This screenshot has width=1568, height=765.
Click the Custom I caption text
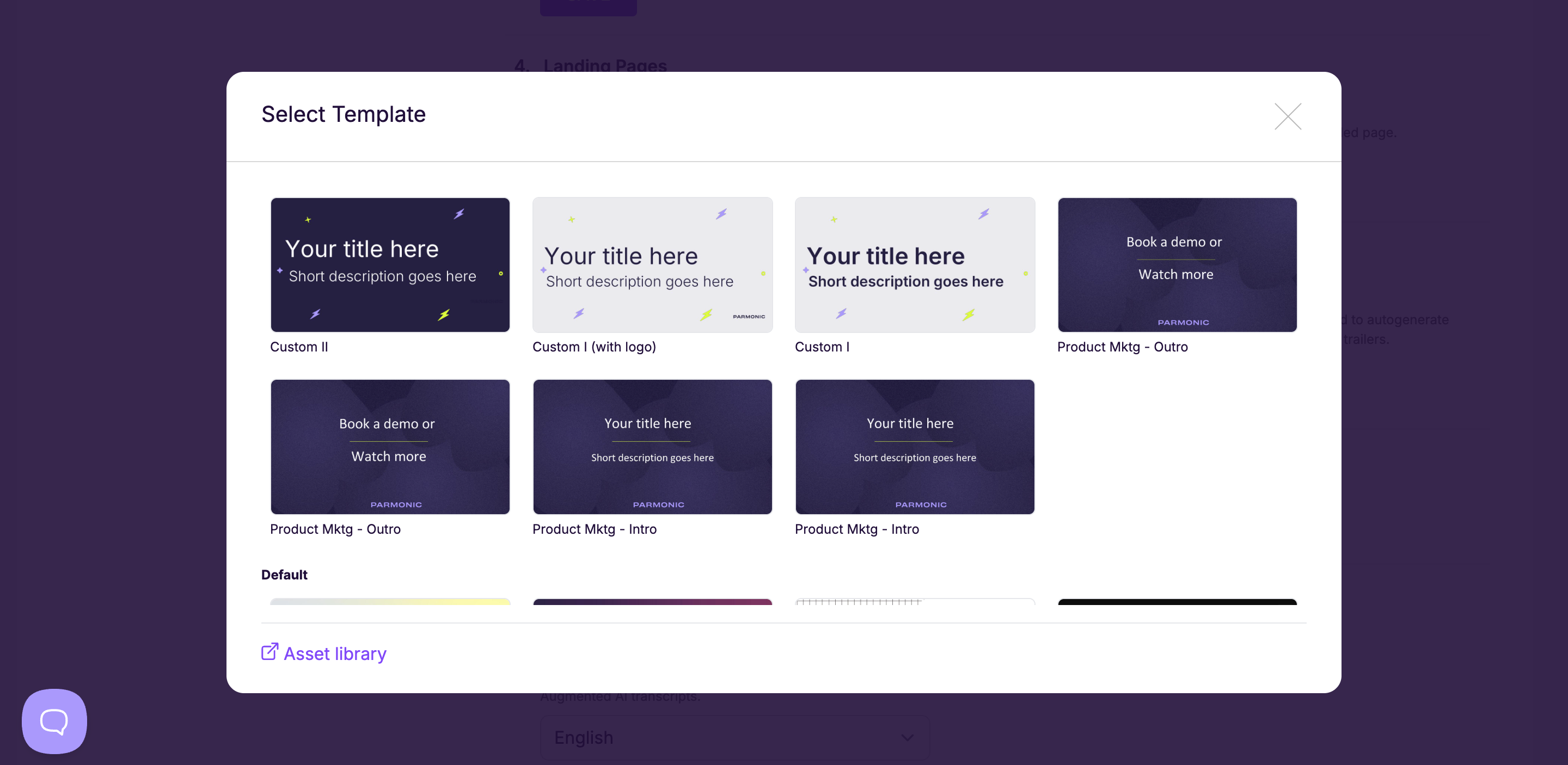point(822,347)
